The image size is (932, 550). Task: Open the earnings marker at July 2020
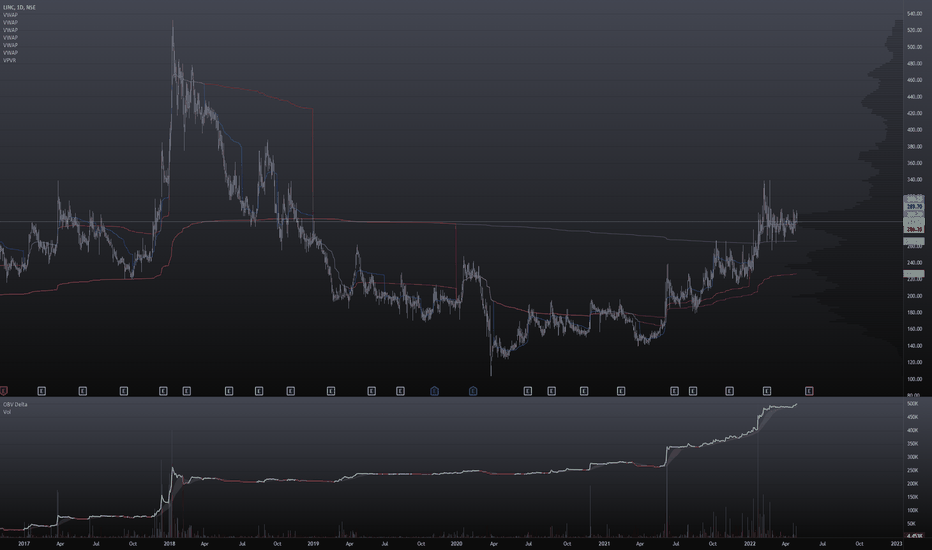click(x=527, y=391)
